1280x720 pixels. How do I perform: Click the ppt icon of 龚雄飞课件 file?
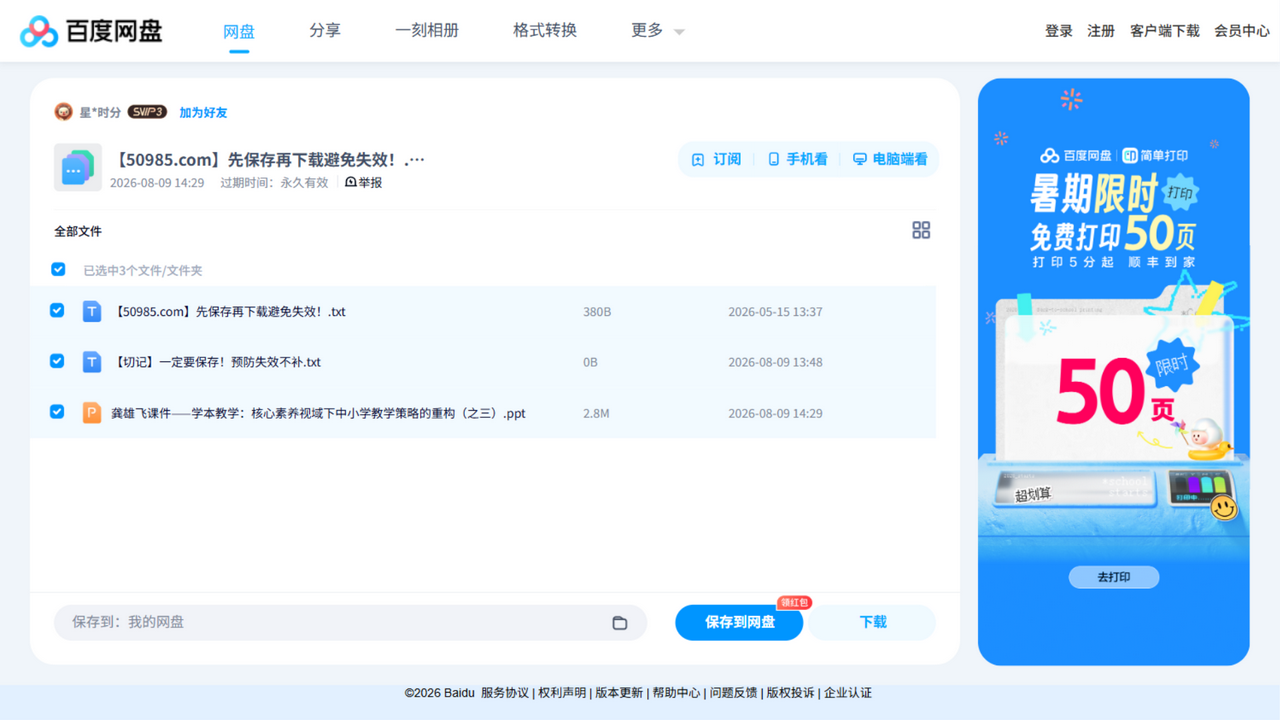coord(92,413)
